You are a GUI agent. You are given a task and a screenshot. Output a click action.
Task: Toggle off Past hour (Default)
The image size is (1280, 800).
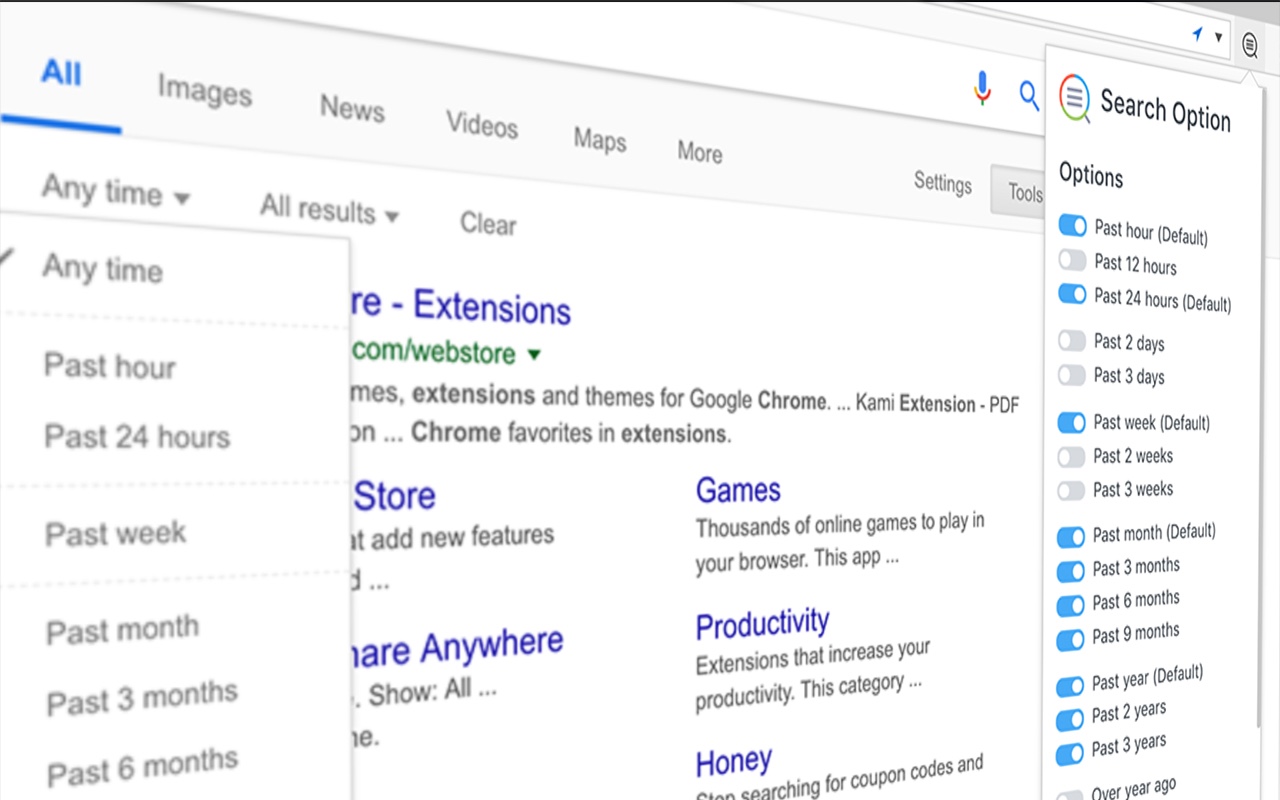tap(1072, 226)
